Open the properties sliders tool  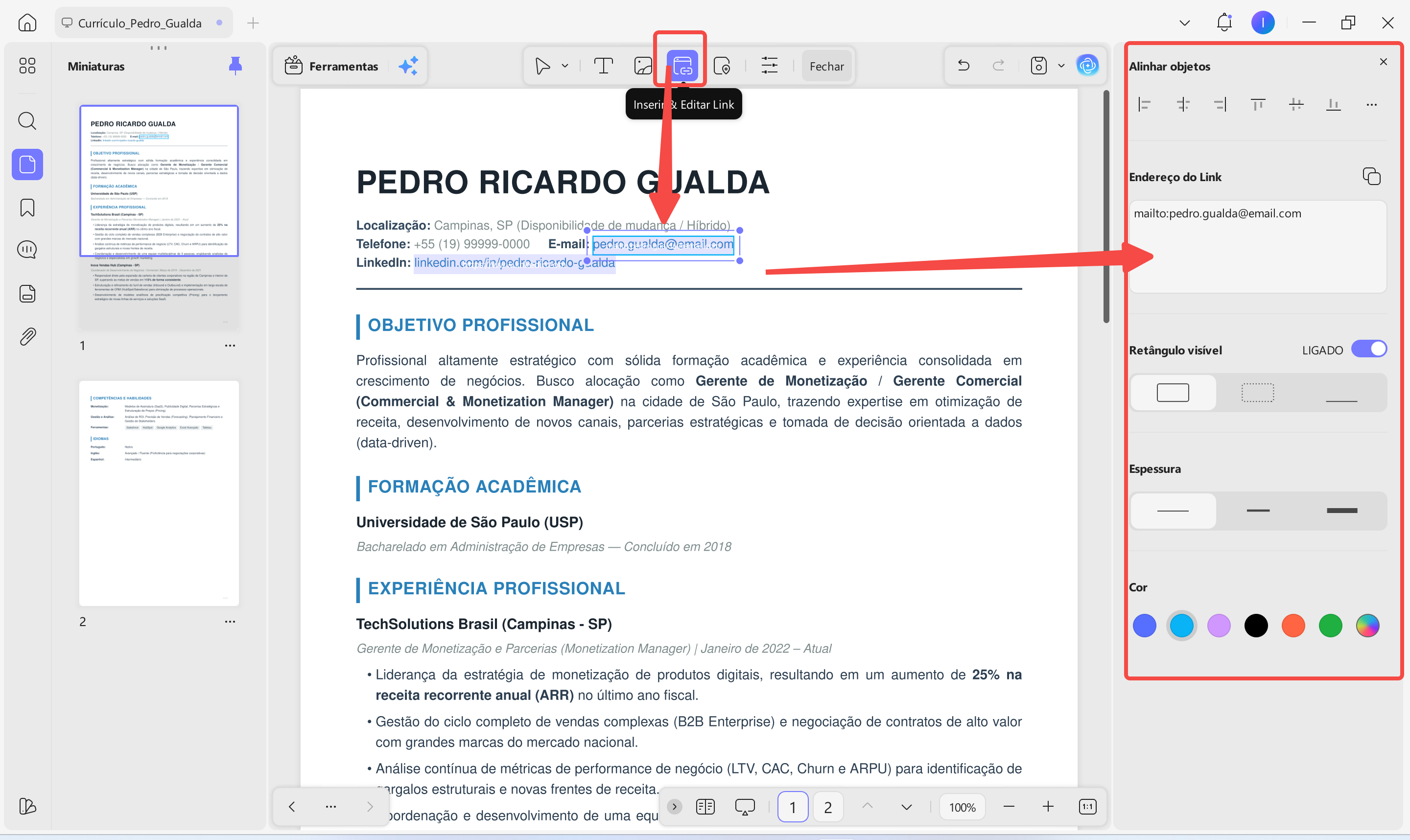(769, 66)
